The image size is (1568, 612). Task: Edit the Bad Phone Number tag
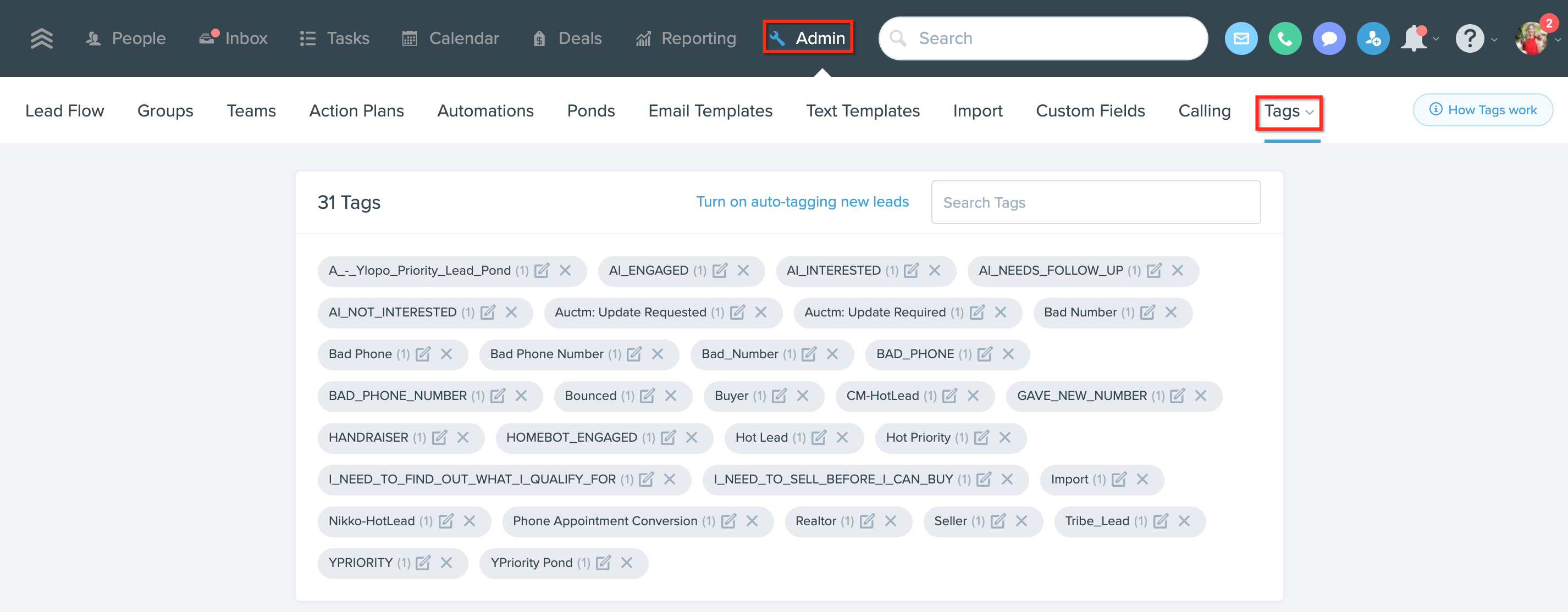point(634,354)
